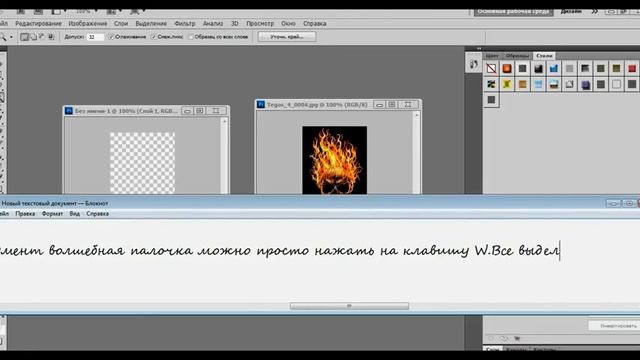Open Notepad's Вид menu
The width and height of the screenshot is (640, 360).
coord(74,213)
